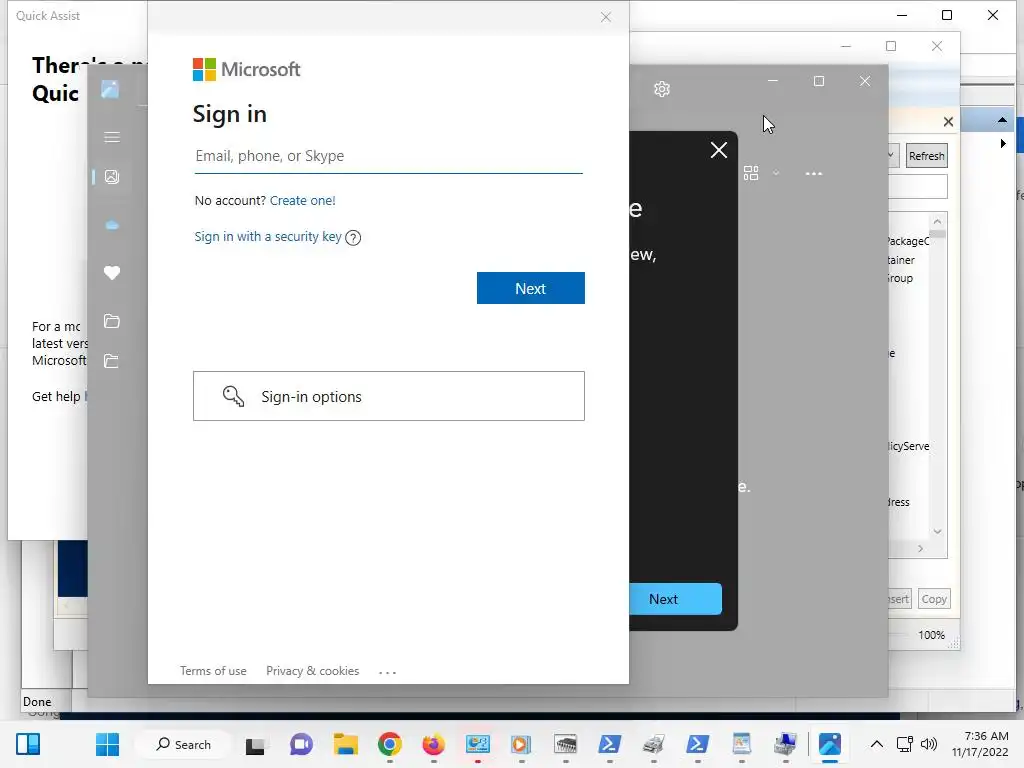
Task: Open Sign-in options
Action: 389,396
